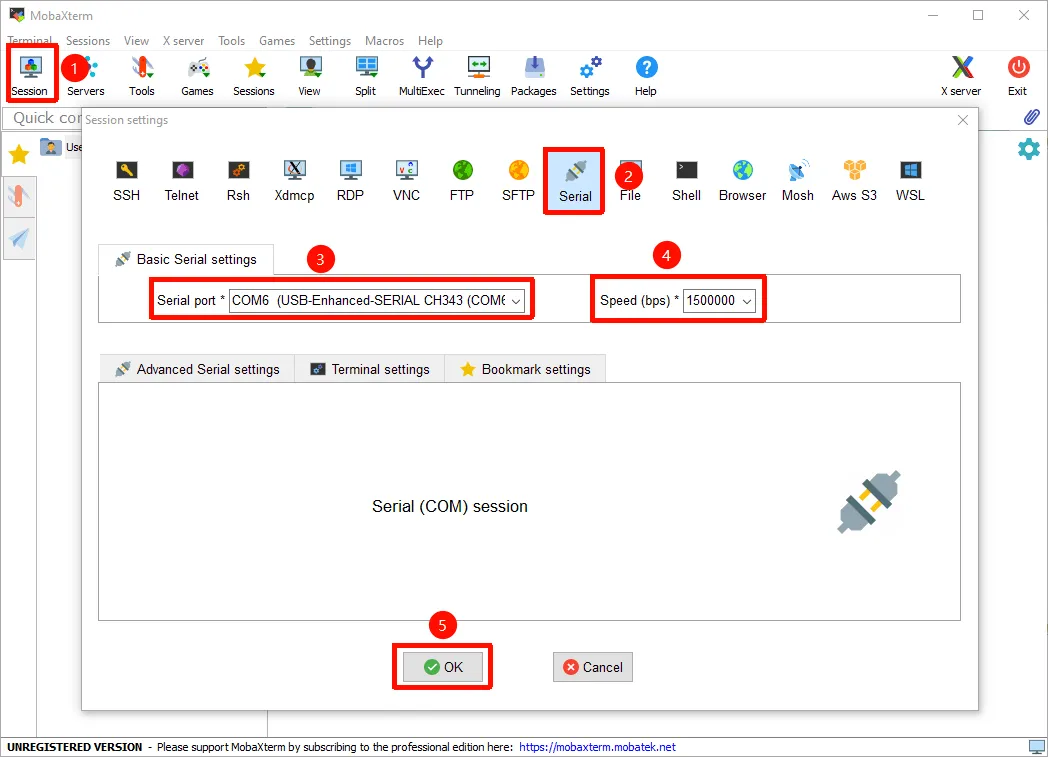Screen dimensions: 1048x757
Task: Choose the Serial session type
Action: tap(575, 181)
